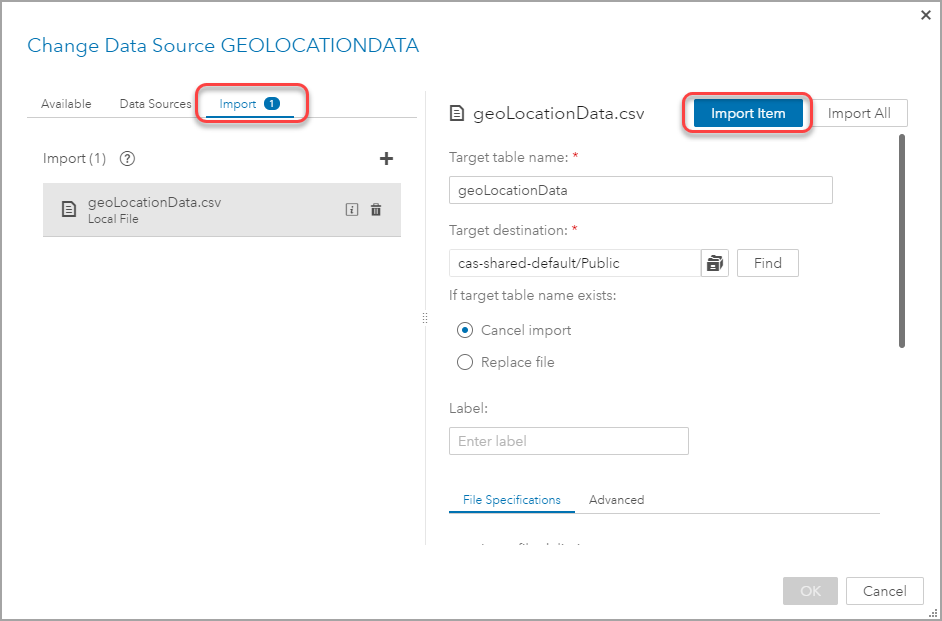Viewport: 942px width, 621px height.
Task: Delete geoLocationData.csv with the trash icon
Action: click(x=376, y=210)
